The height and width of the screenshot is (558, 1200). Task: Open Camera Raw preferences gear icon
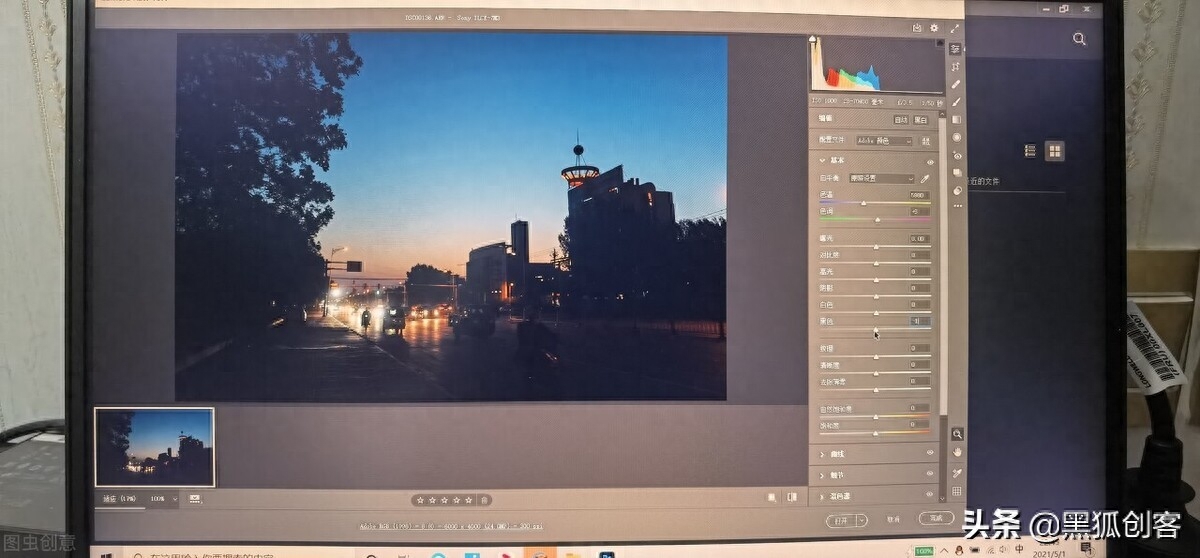point(935,28)
